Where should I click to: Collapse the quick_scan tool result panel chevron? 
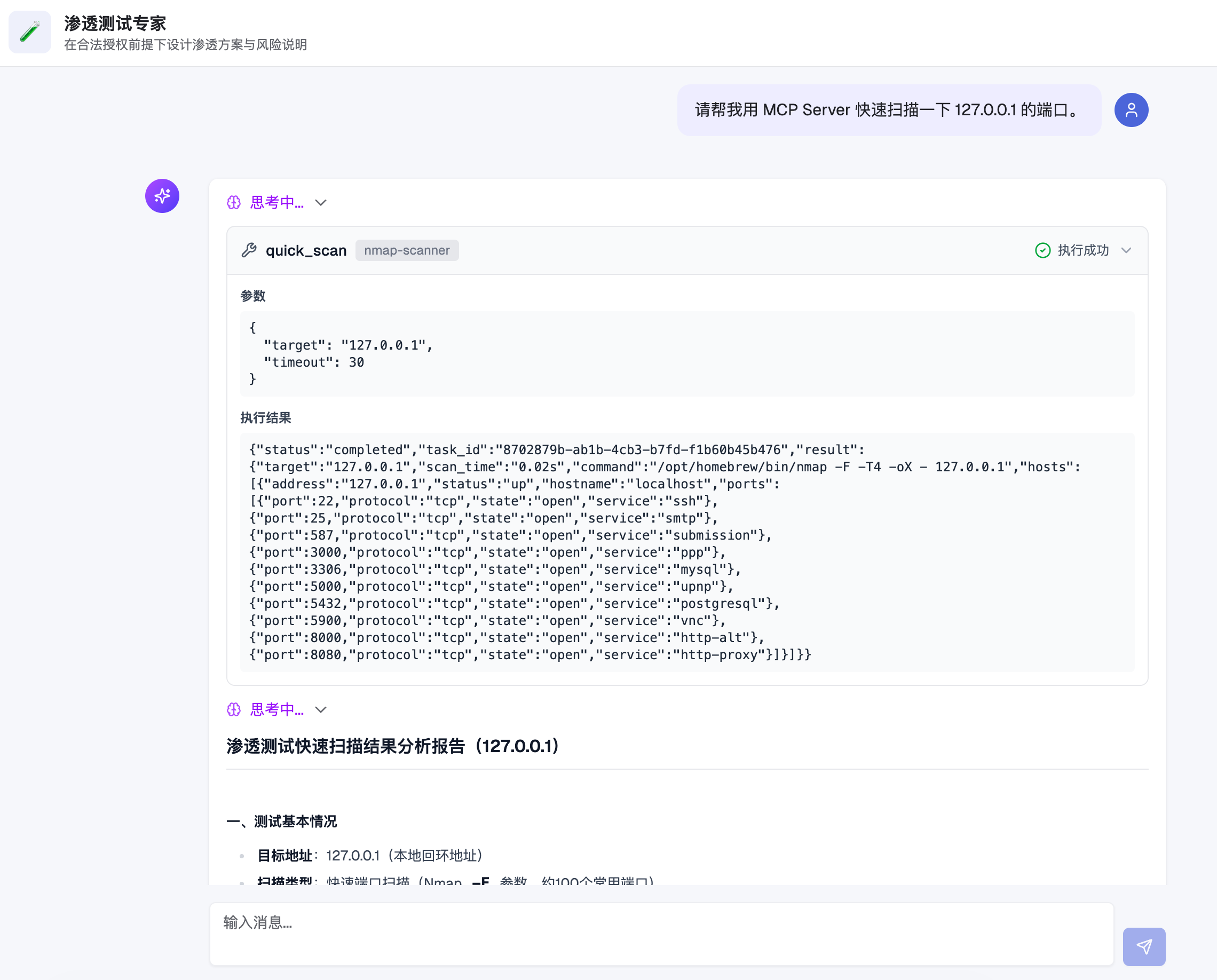pos(1126,250)
